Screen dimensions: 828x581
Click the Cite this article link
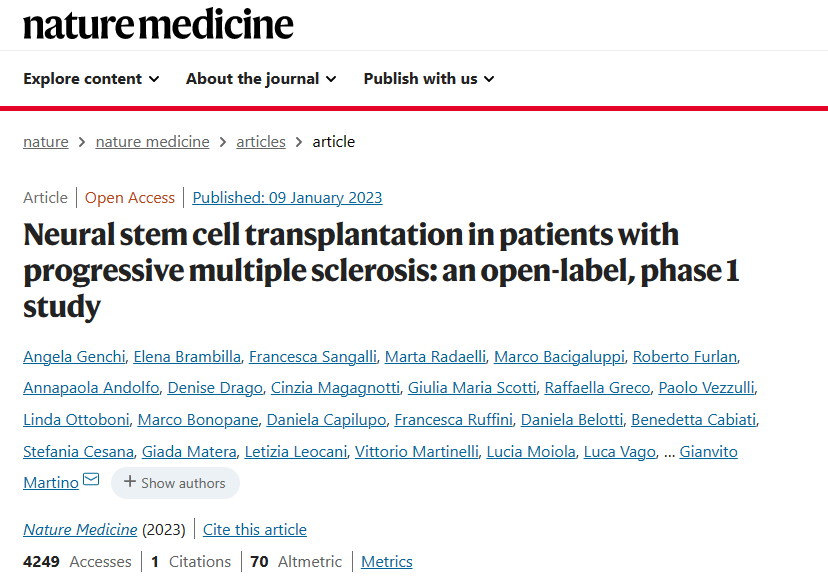pos(255,530)
